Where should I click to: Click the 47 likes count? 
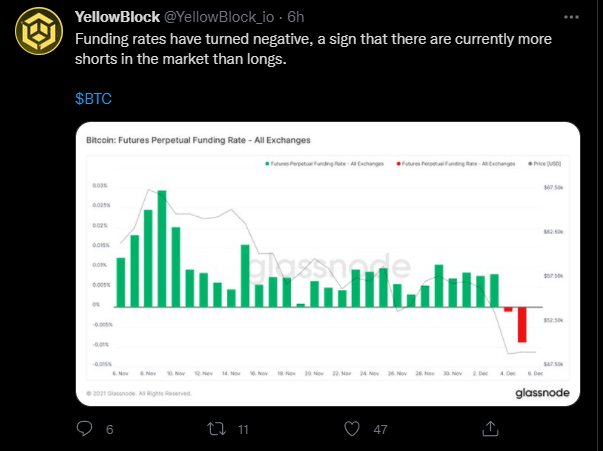(380, 429)
